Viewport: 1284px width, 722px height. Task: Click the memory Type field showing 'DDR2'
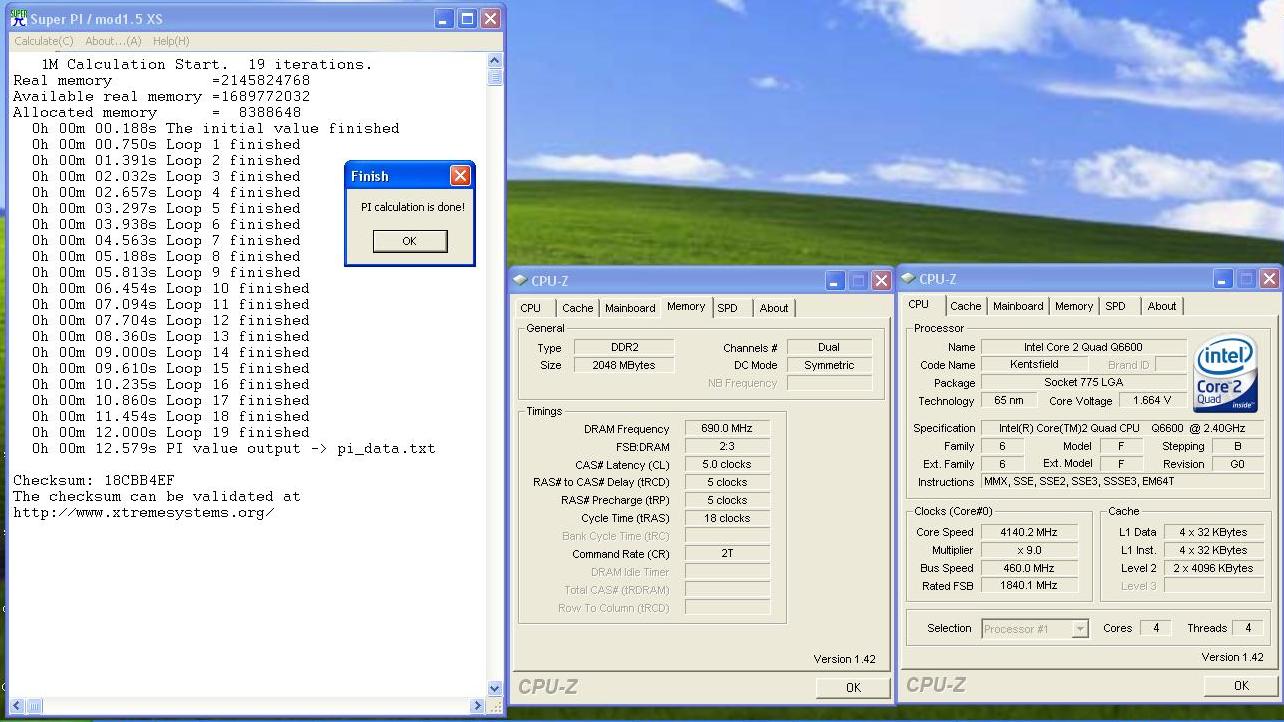[x=625, y=347]
